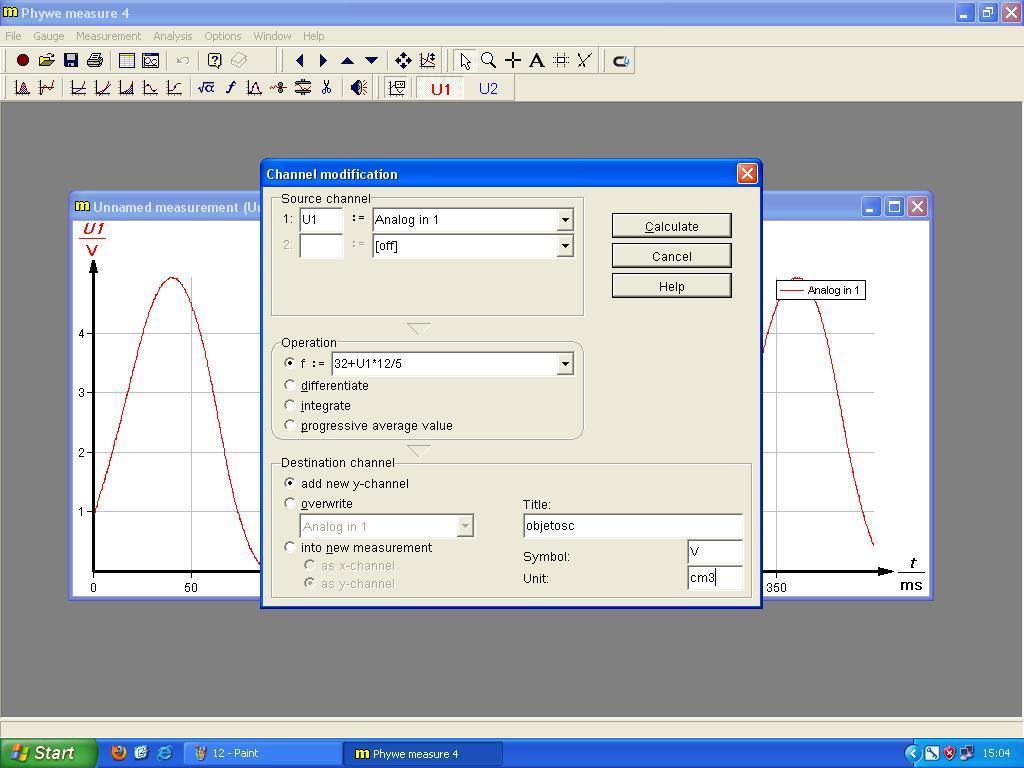Open a measurement file via folder icon
This screenshot has width=1024, height=768.
46,61
